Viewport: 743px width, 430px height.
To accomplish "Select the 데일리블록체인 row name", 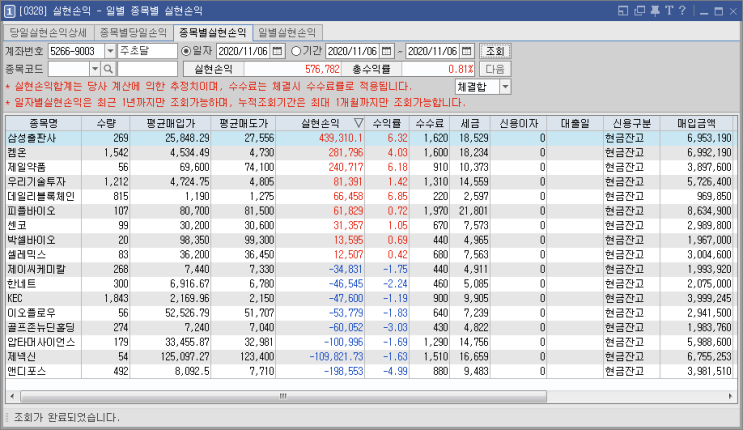I will point(41,196).
